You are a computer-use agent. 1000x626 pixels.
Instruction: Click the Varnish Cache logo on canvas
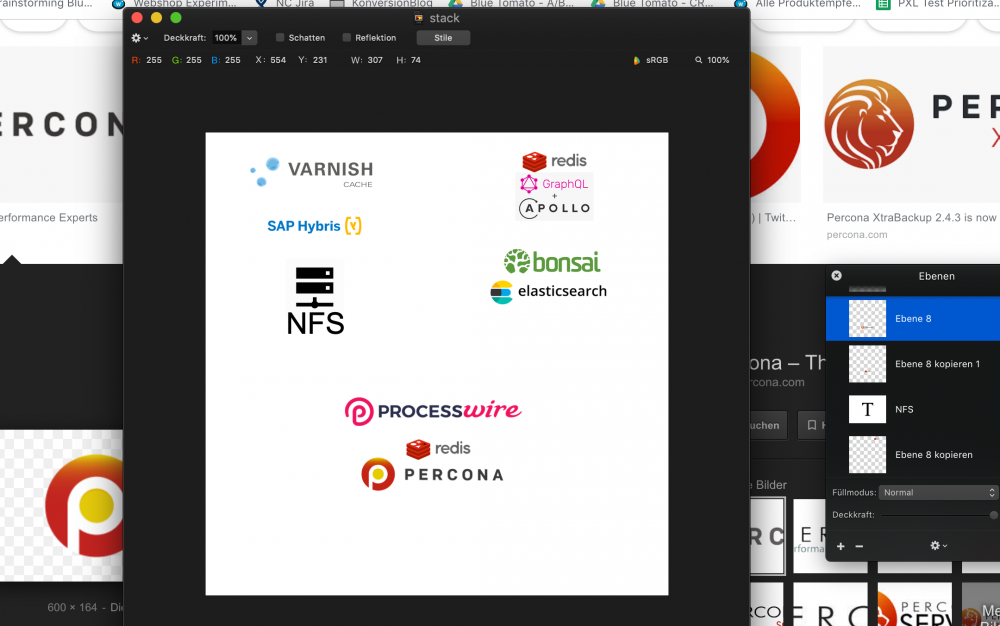pyautogui.click(x=311, y=173)
